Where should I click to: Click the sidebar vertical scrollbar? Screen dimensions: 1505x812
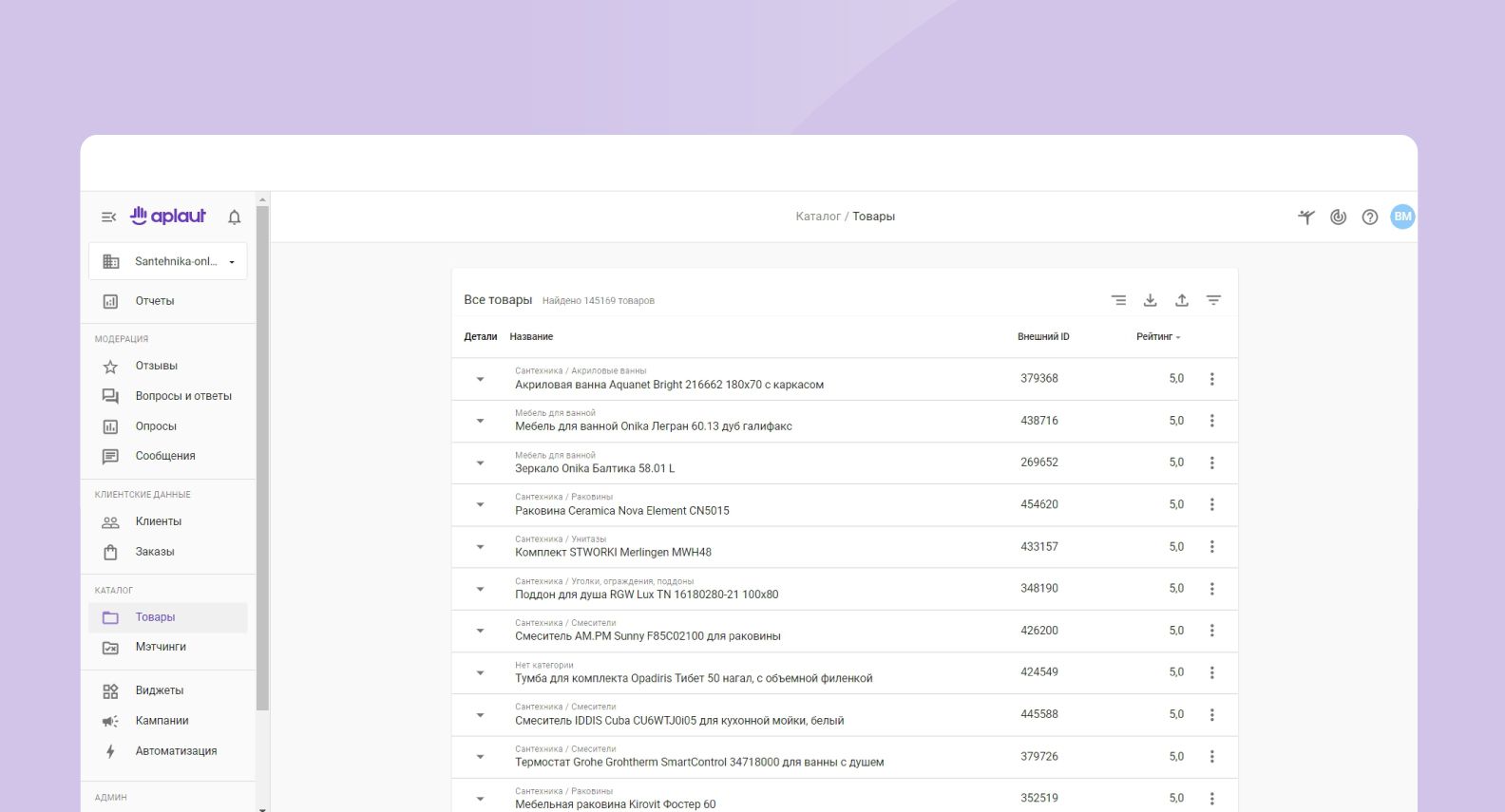263,456
